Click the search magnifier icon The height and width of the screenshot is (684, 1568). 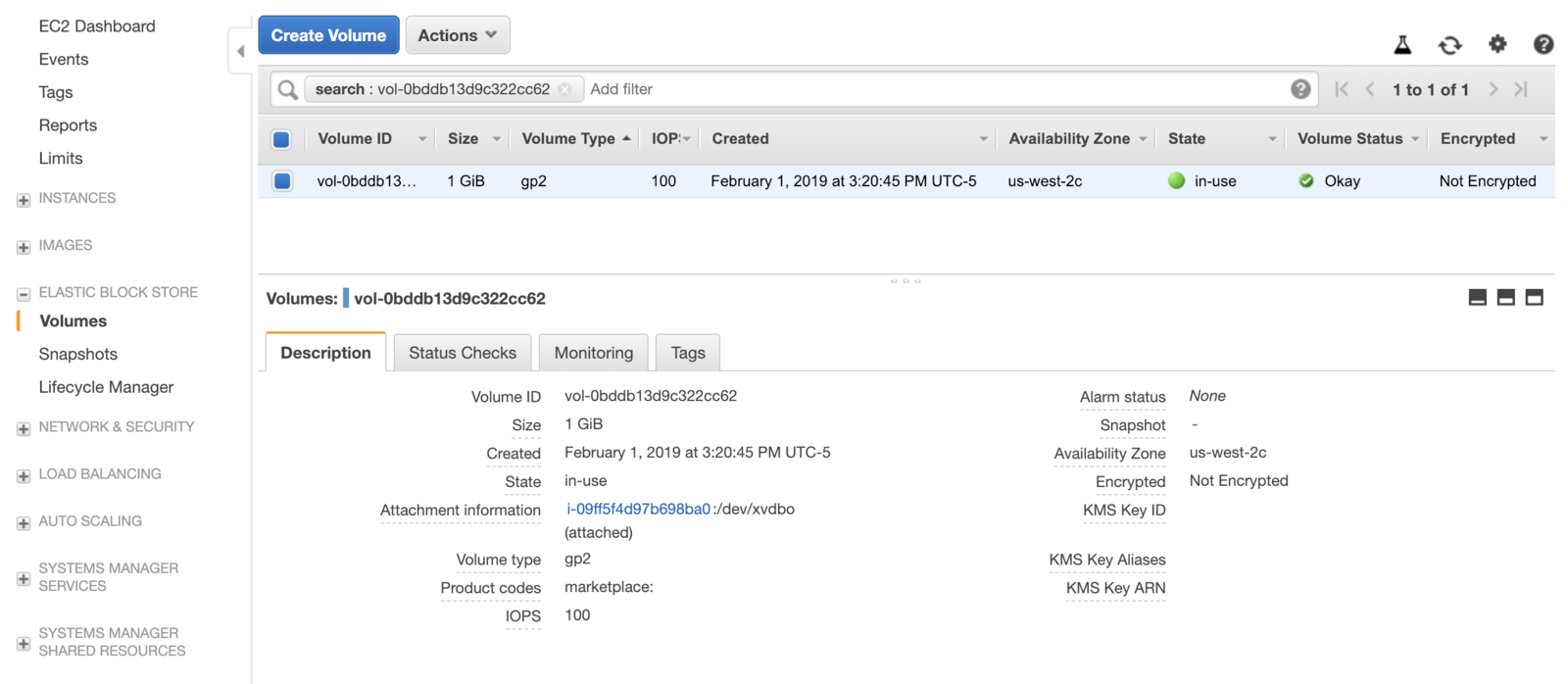[x=287, y=89]
